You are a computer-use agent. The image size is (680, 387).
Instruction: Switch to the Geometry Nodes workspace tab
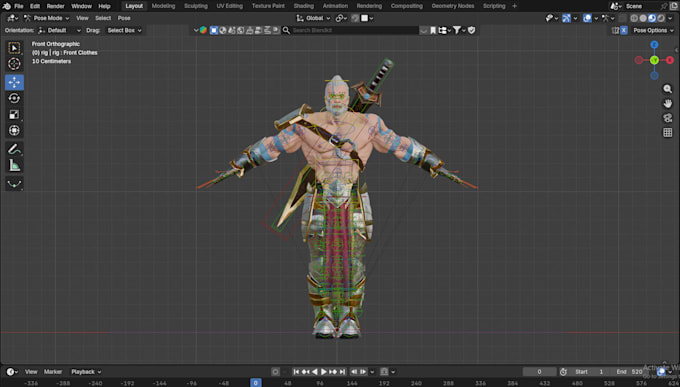pyautogui.click(x=453, y=6)
